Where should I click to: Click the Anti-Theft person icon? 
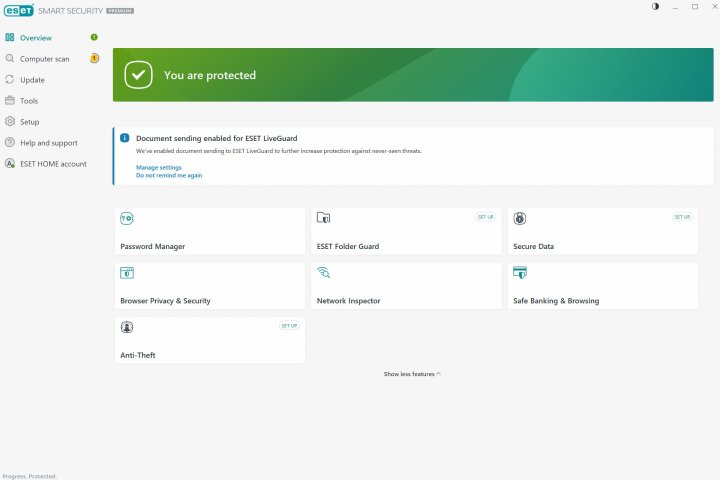point(127,327)
